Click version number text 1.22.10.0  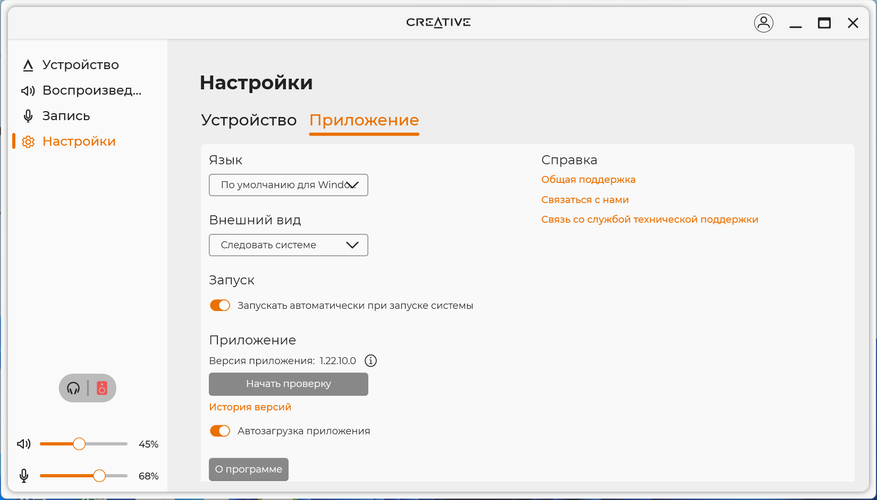click(x=338, y=361)
